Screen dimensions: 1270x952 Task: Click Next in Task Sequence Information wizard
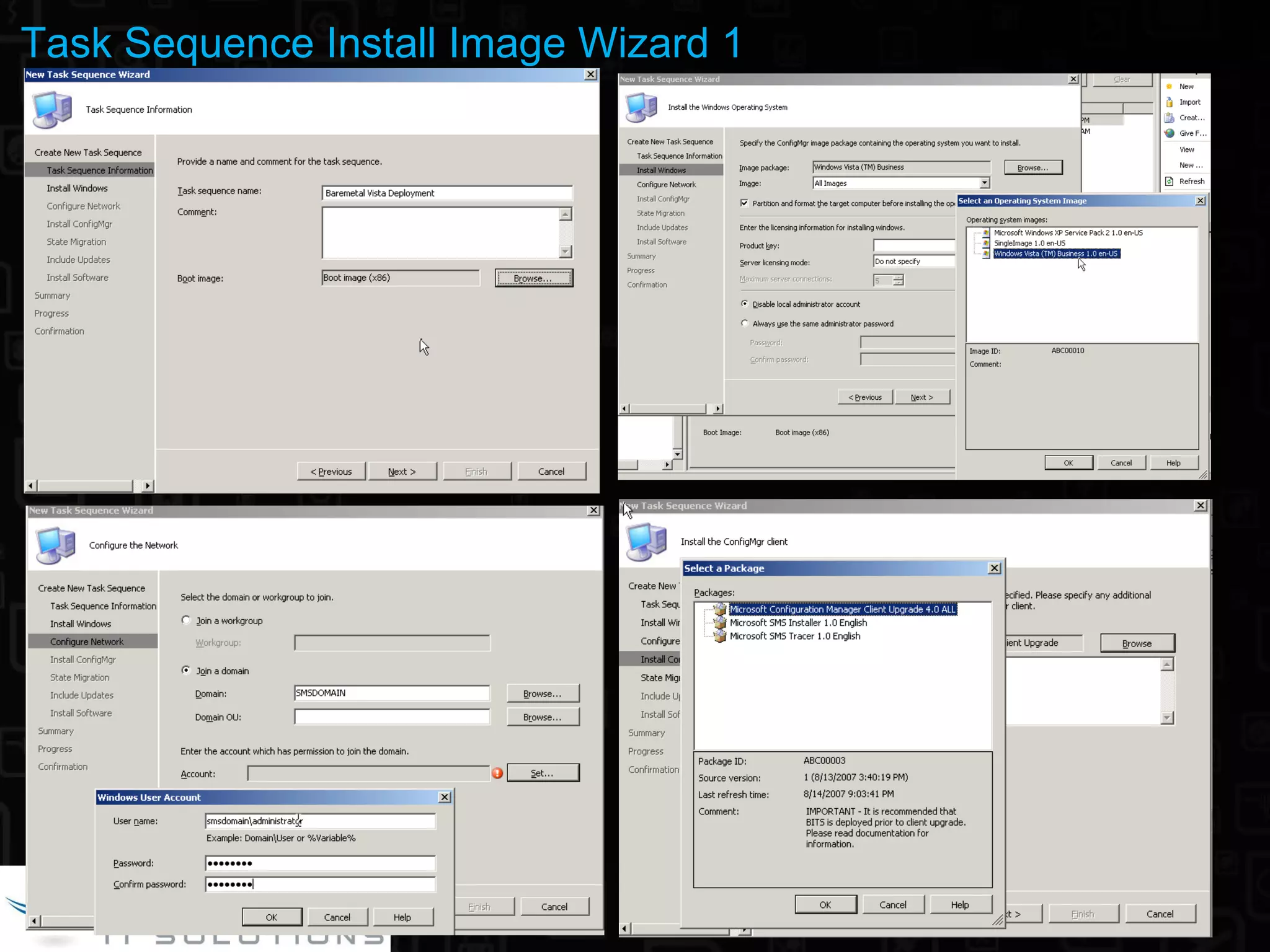(x=402, y=472)
